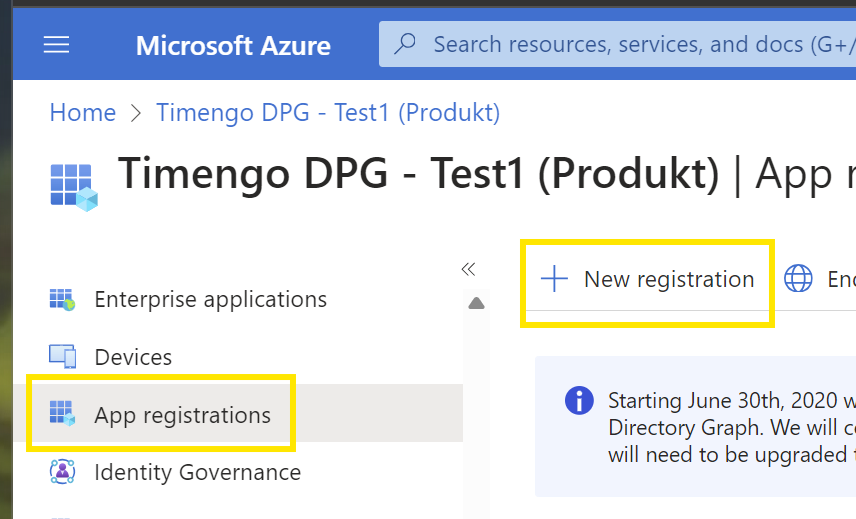The image size is (856, 519).
Task: Collapse the sidebar with double chevron
Action: 467,269
